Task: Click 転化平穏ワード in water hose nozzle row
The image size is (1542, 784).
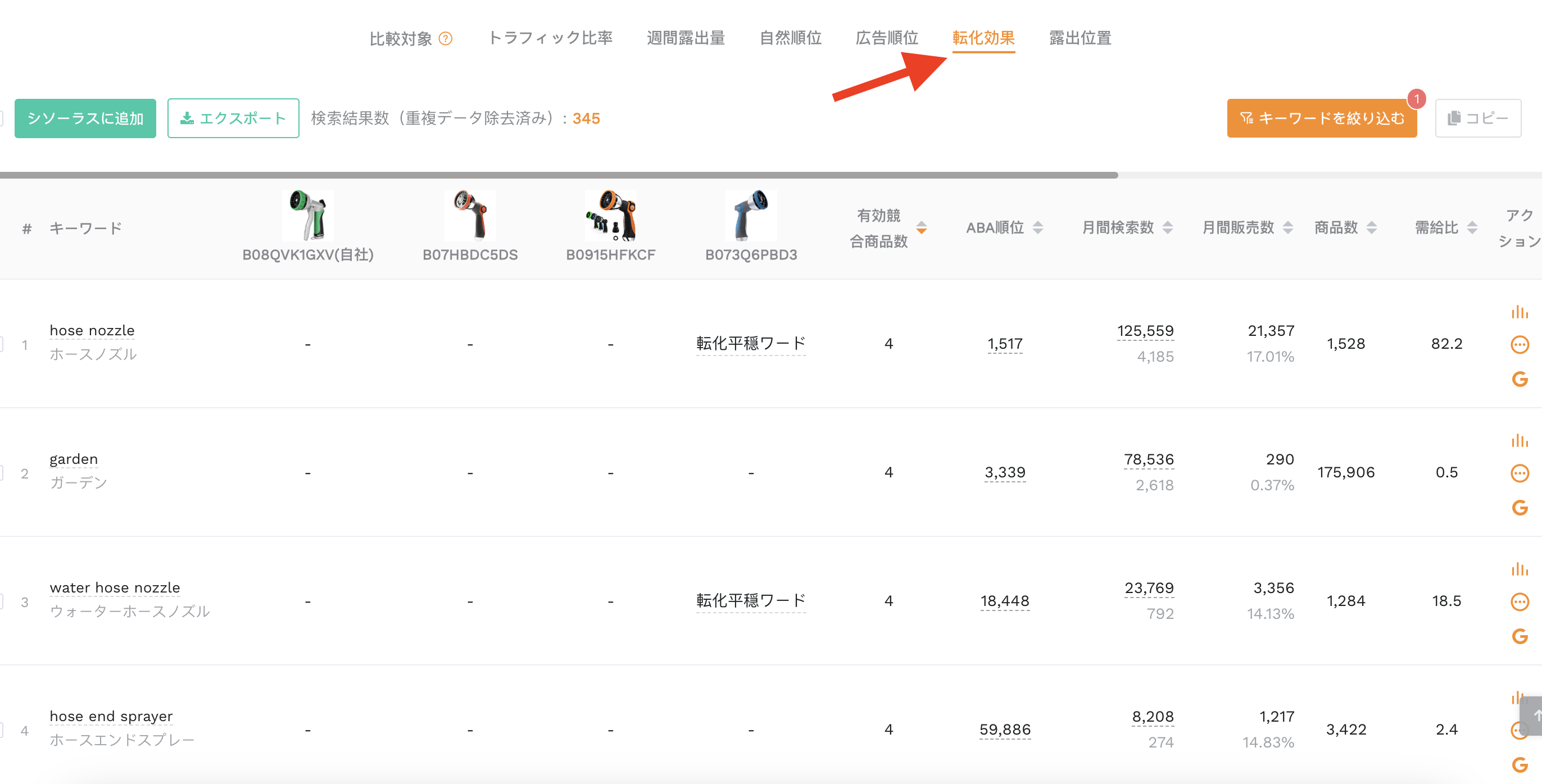Action: [751, 600]
